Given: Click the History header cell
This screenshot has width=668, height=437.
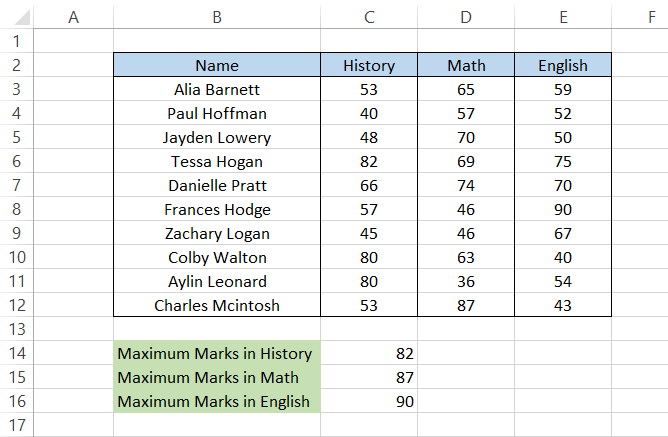Looking at the screenshot, I should pos(369,65).
